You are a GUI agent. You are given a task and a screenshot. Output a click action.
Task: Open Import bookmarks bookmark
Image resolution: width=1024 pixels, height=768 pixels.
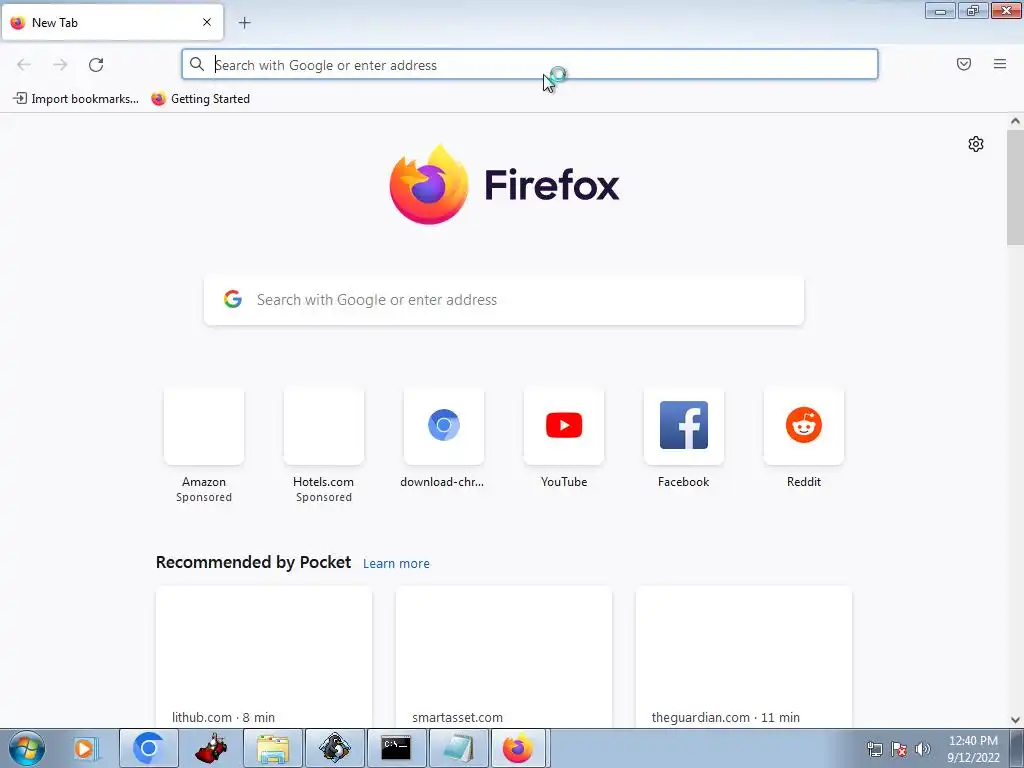76,99
